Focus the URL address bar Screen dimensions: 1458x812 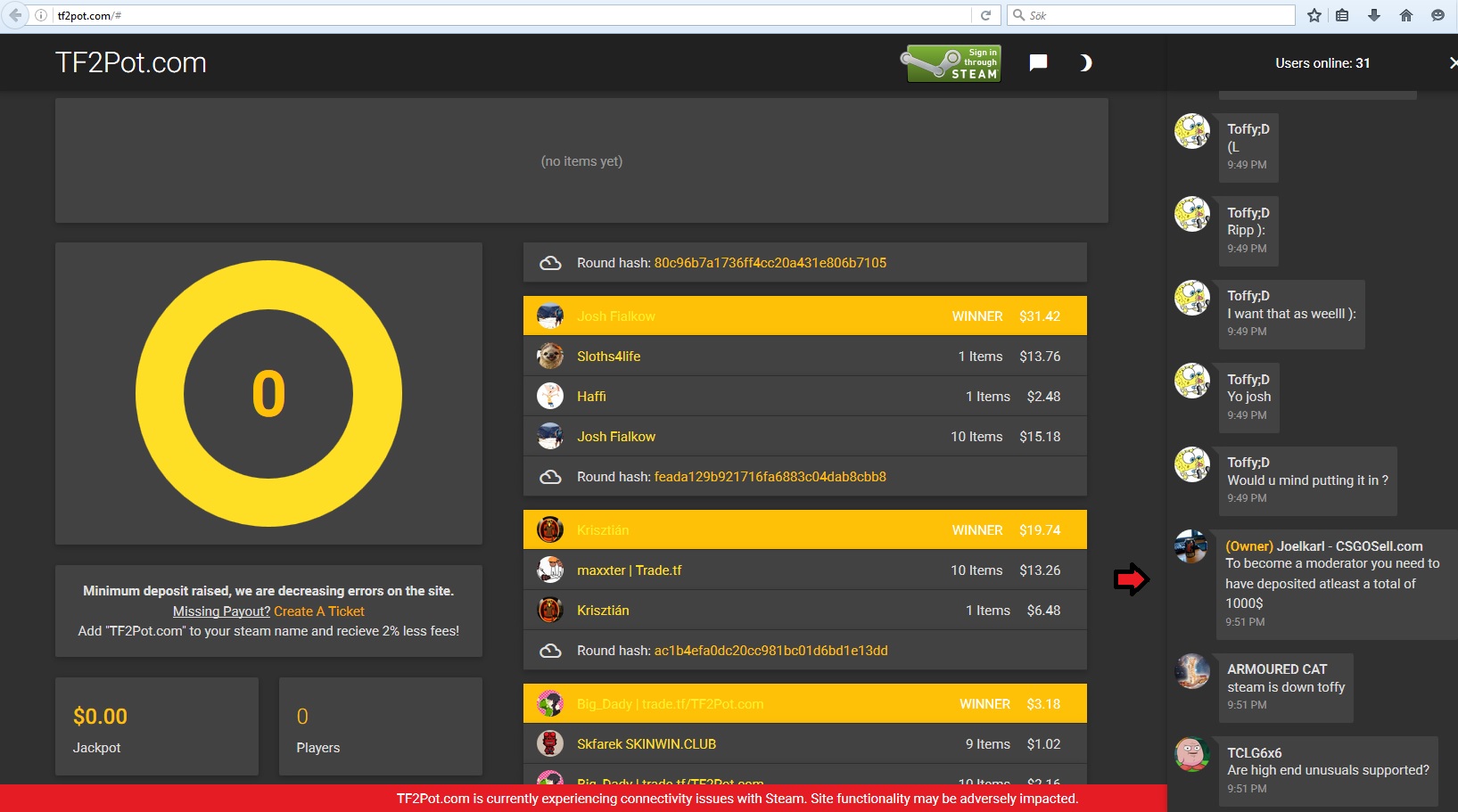coord(508,15)
